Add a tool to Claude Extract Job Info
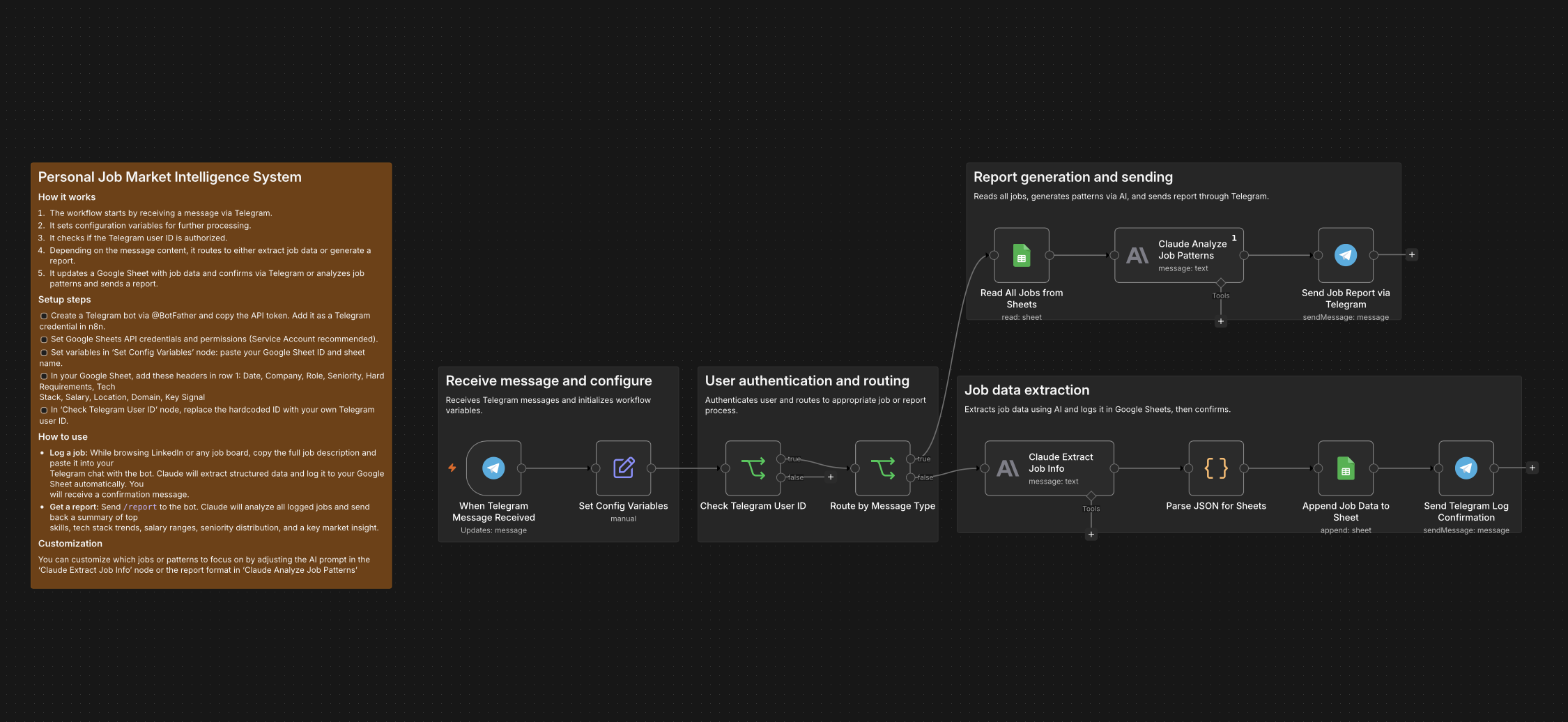1568x722 pixels. click(1091, 535)
